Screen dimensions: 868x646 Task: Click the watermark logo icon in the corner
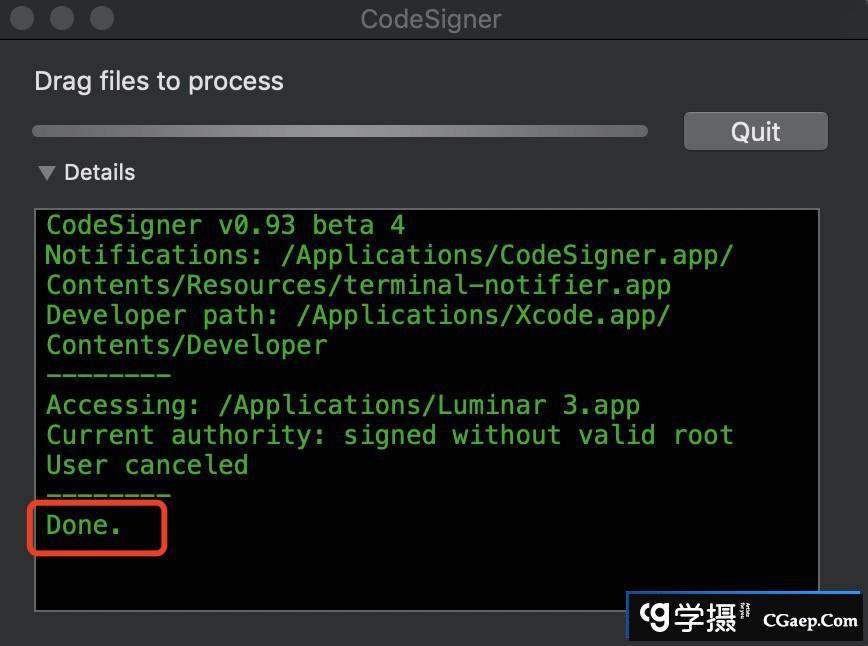pos(656,617)
